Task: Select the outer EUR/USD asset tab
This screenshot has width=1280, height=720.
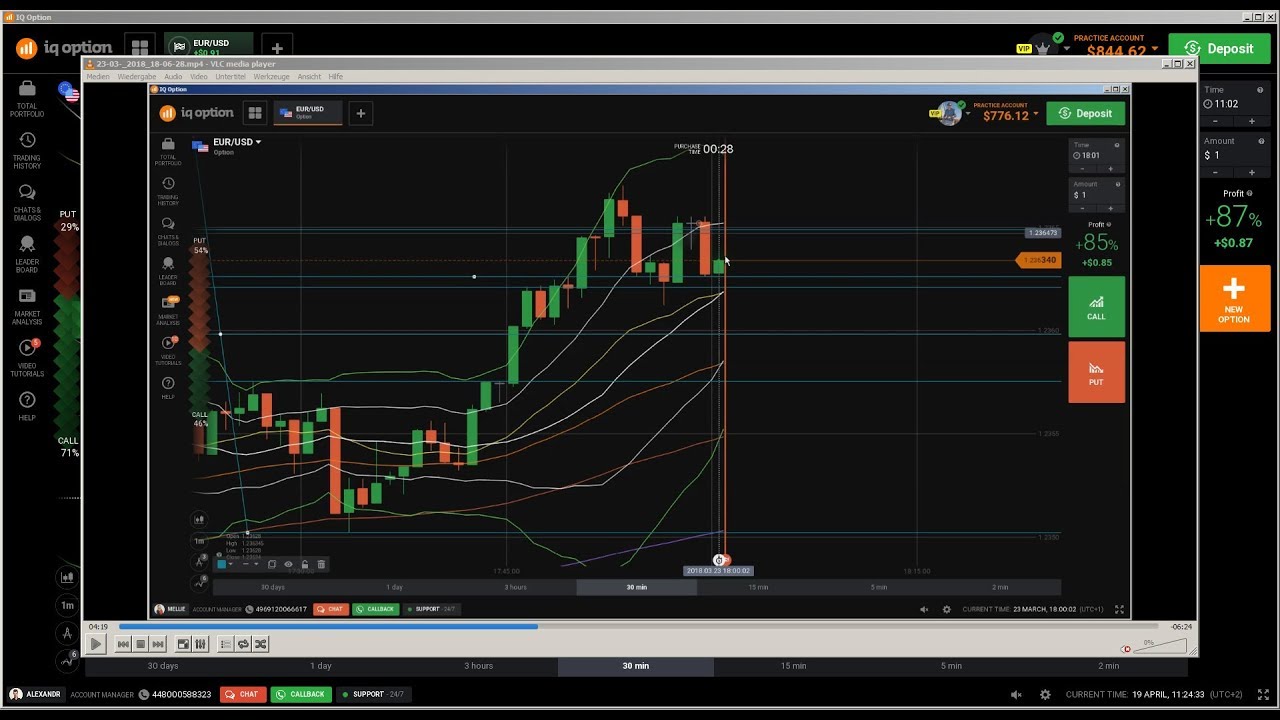Action: 208,46
